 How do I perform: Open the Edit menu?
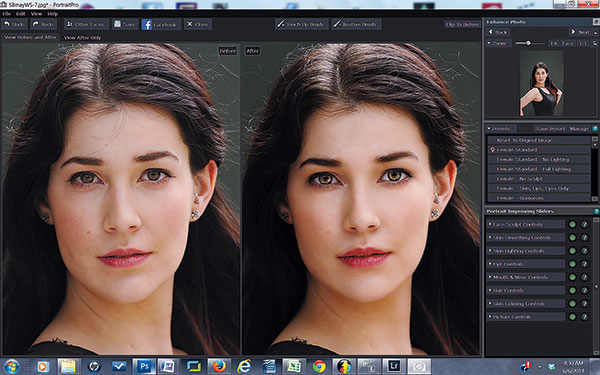pos(21,14)
